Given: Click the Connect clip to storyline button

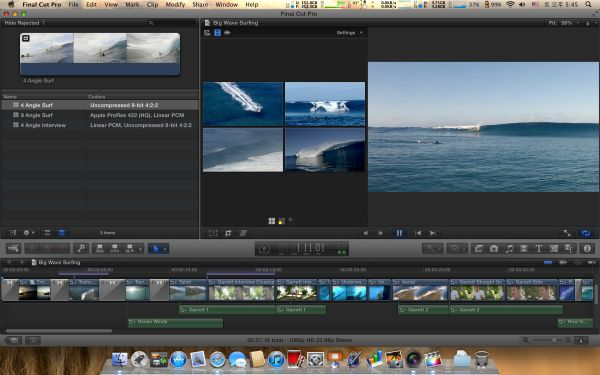Looking at the screenshot, I should (x=100, y=249).
